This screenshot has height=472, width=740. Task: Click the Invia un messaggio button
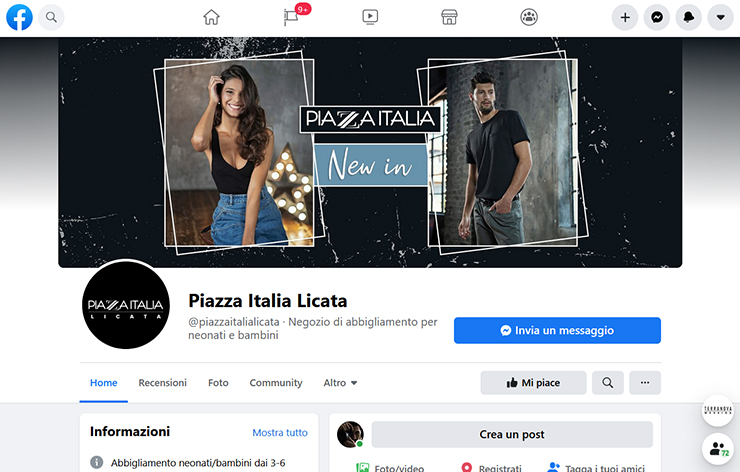tap(557, 330)
